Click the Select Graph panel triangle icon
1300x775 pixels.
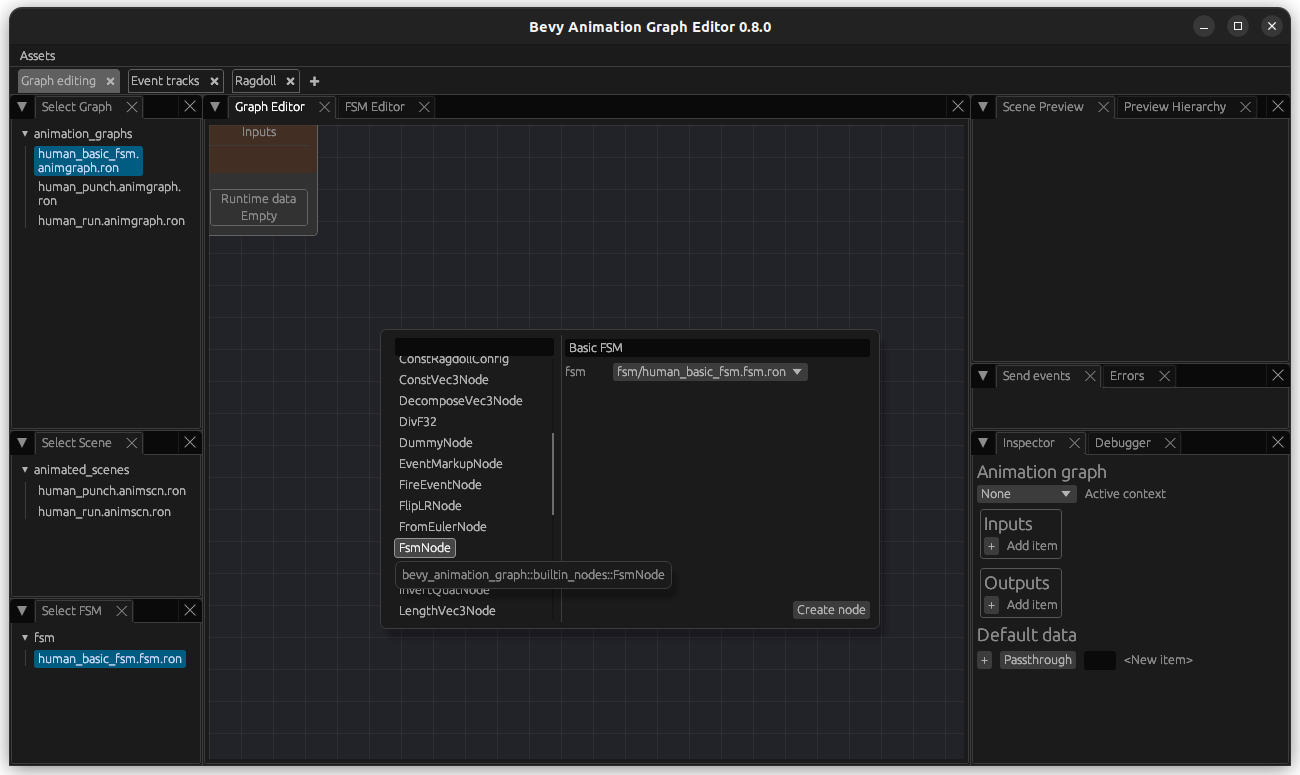point(21,106)
